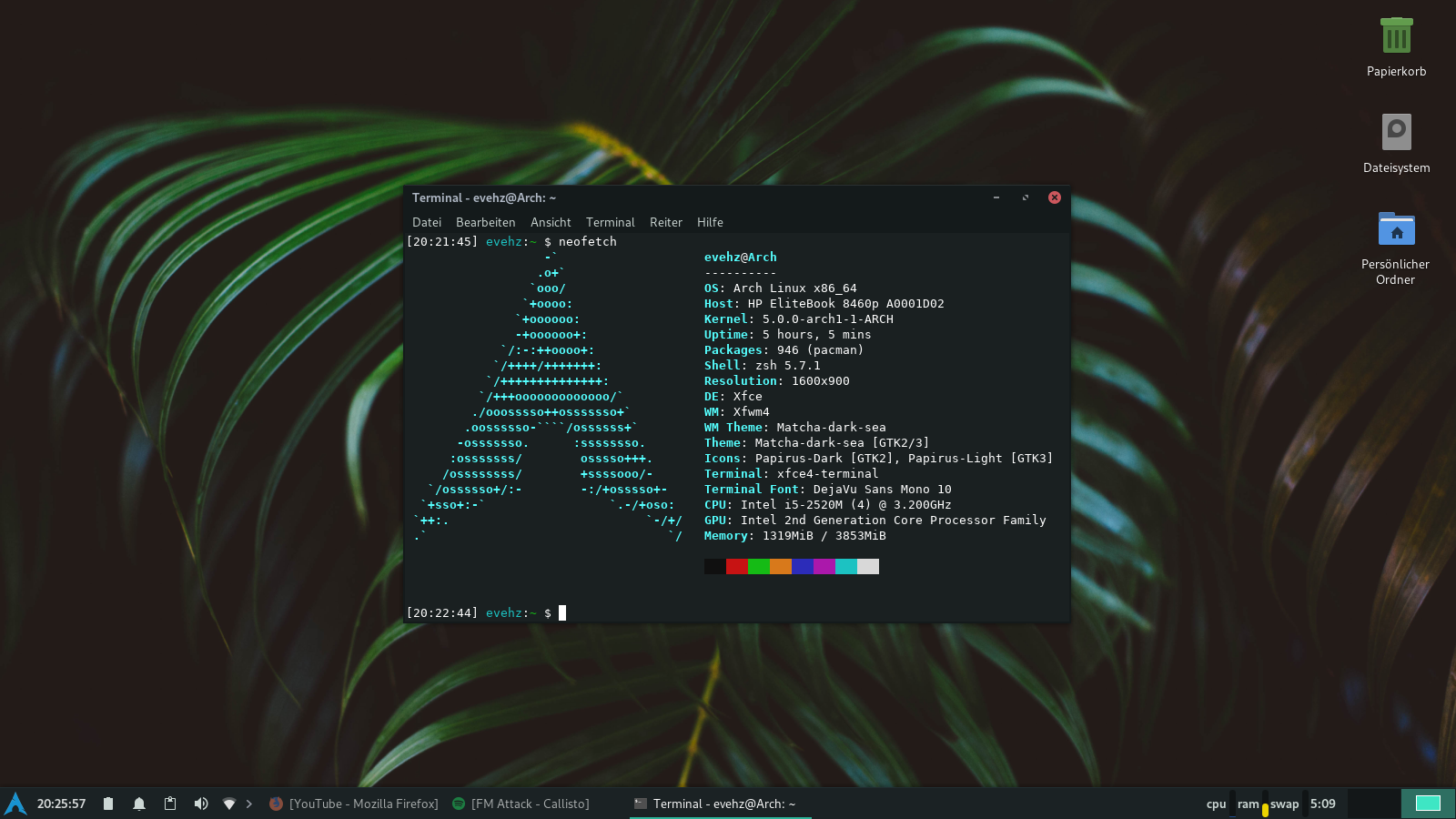
Task: Click the Terminal window title bar text
Action: coord(484,197)
